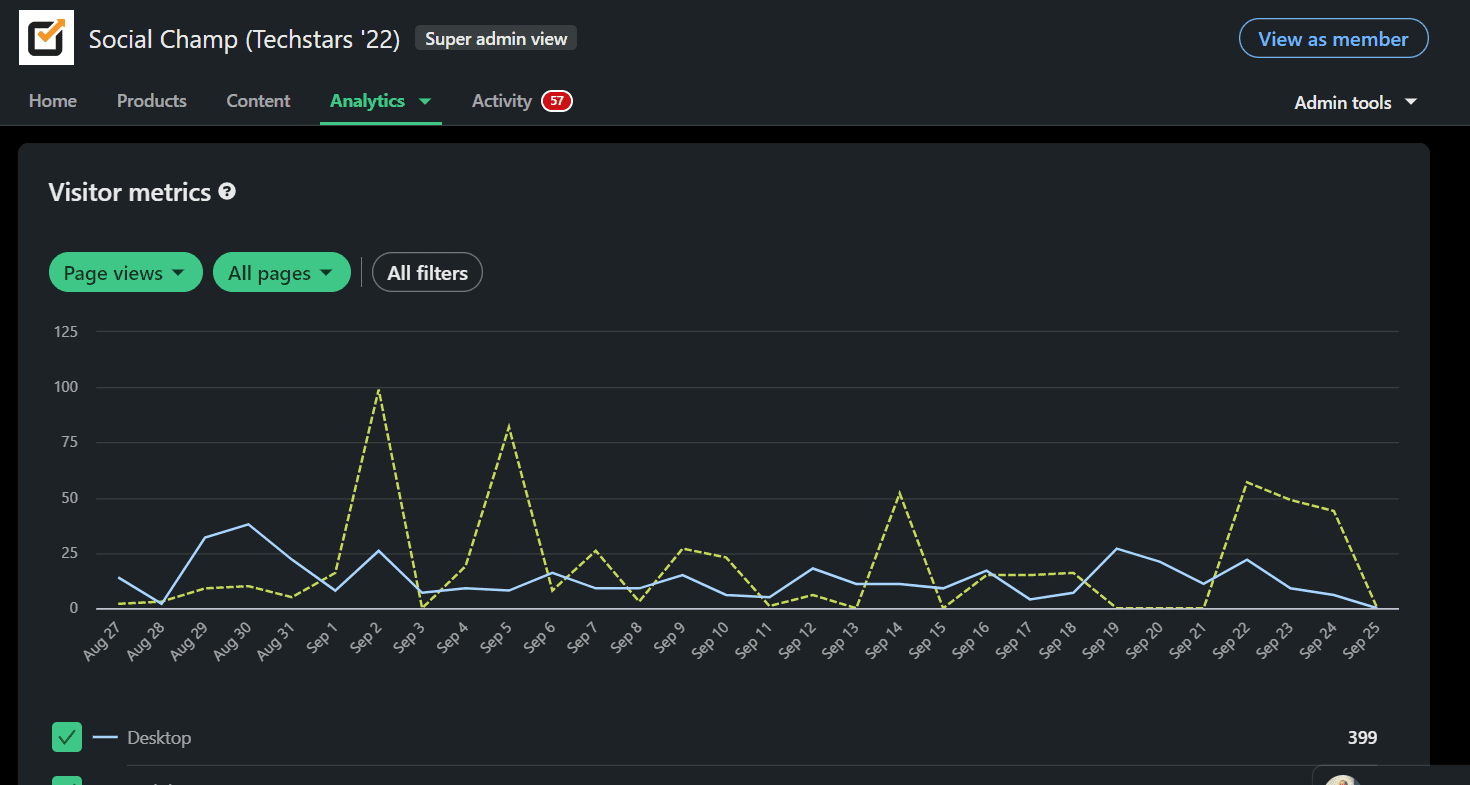Viewport: 1470px width, 785px height.
Task: Open the All filters button
Action: 427,273
